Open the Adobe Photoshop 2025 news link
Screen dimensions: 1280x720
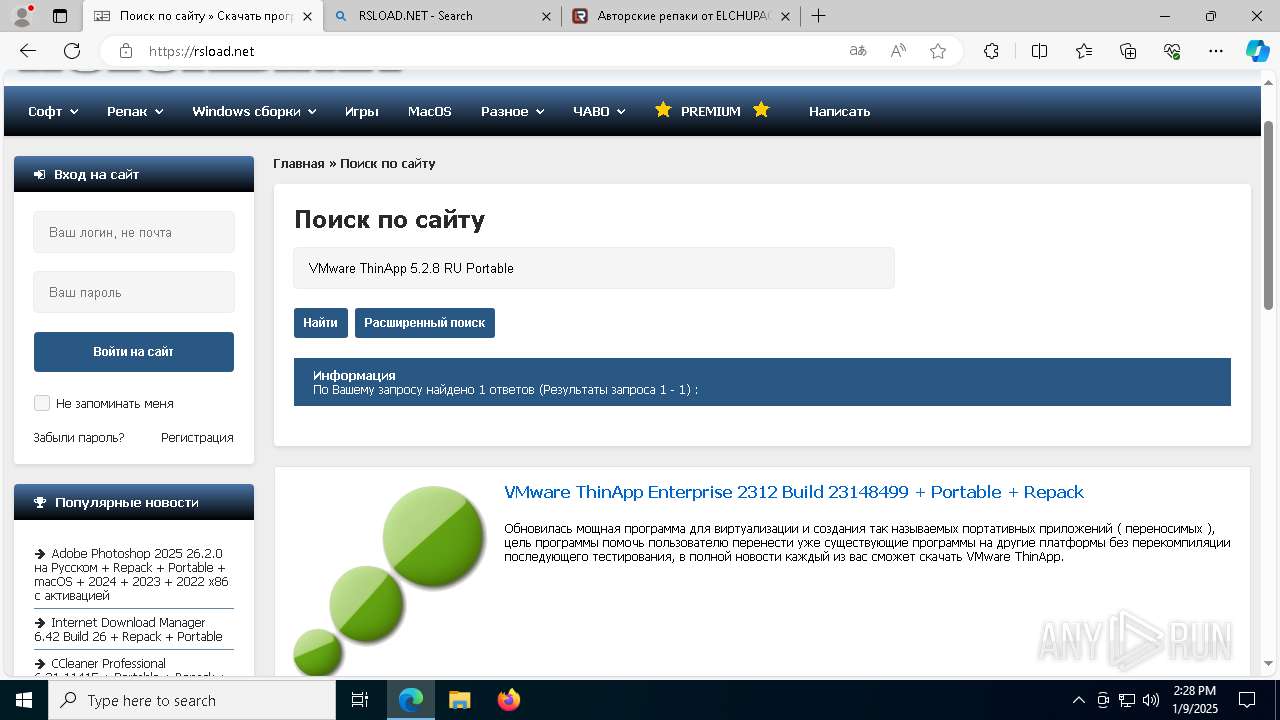click(131, 574)
